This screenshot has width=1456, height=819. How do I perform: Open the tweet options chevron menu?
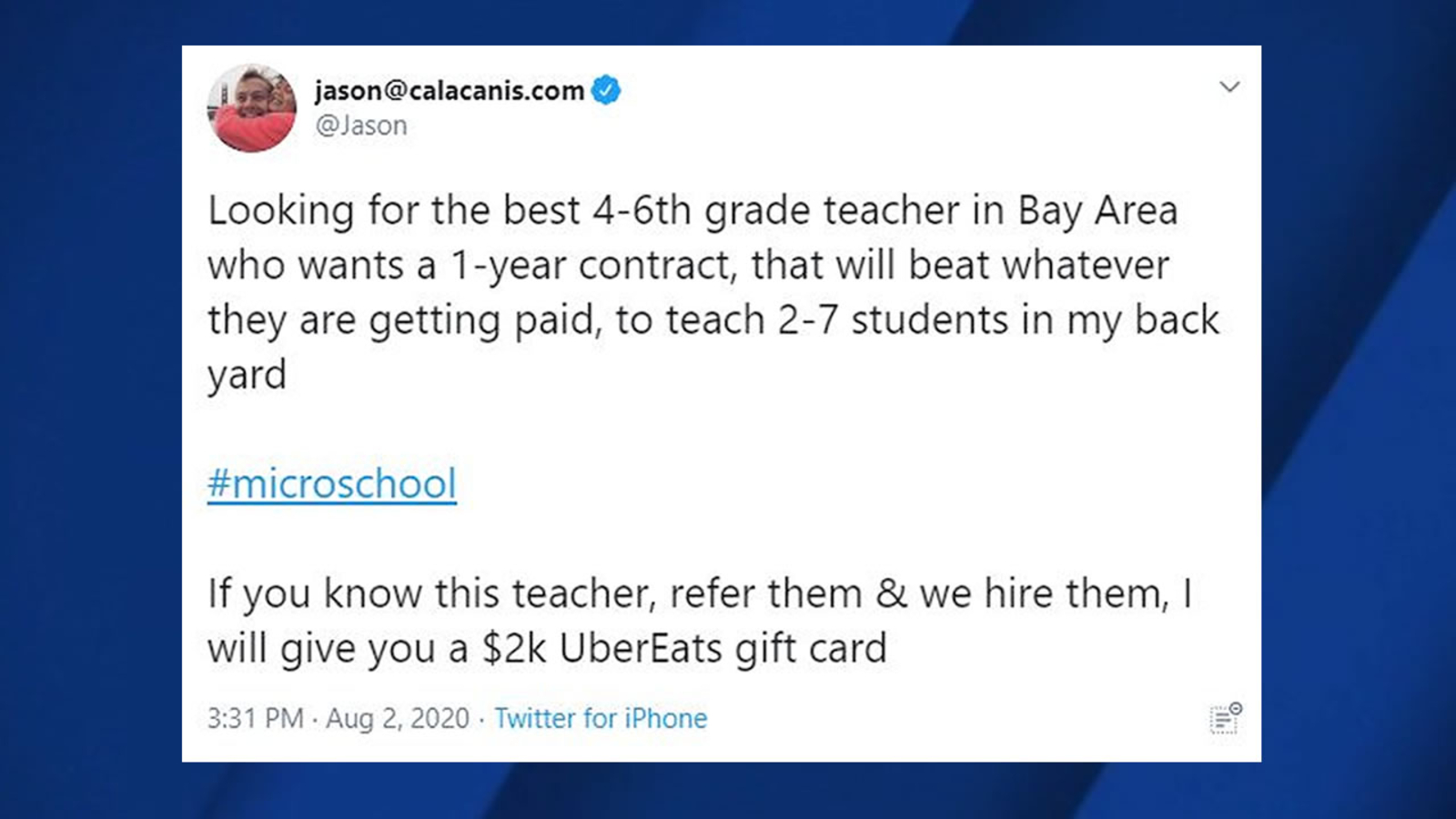pos(1229,87)
